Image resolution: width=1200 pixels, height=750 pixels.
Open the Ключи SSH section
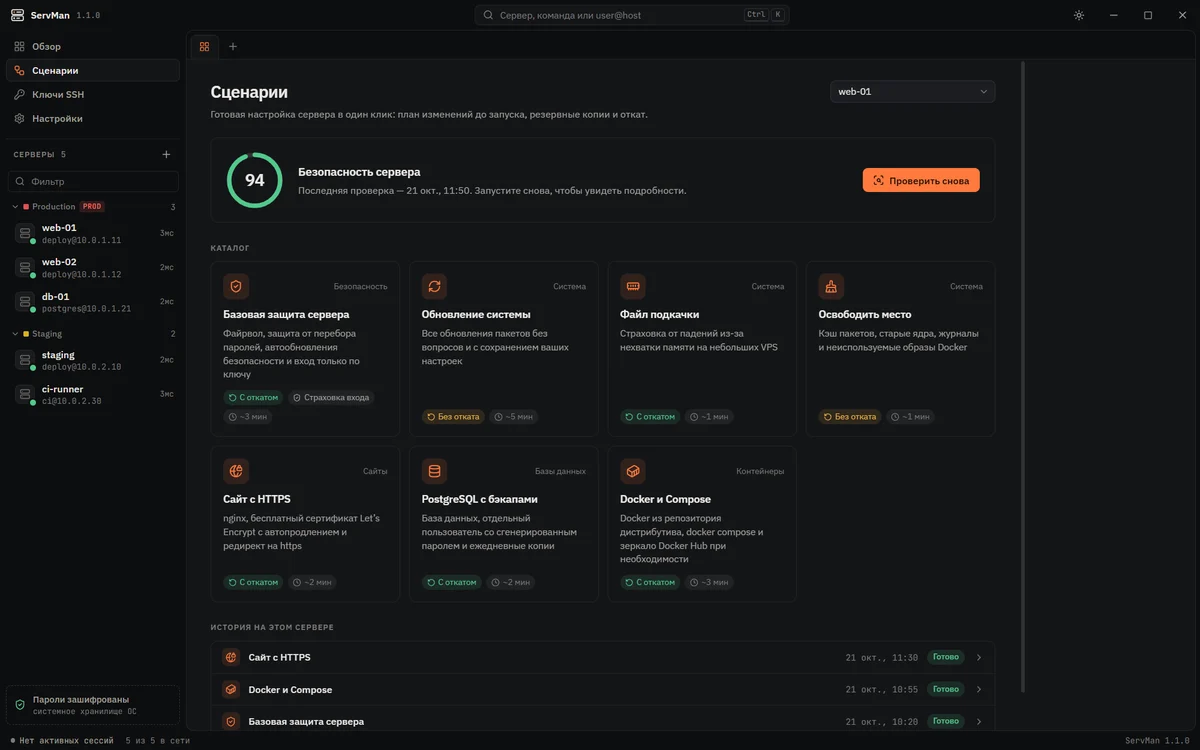click(x=93, y=95)
